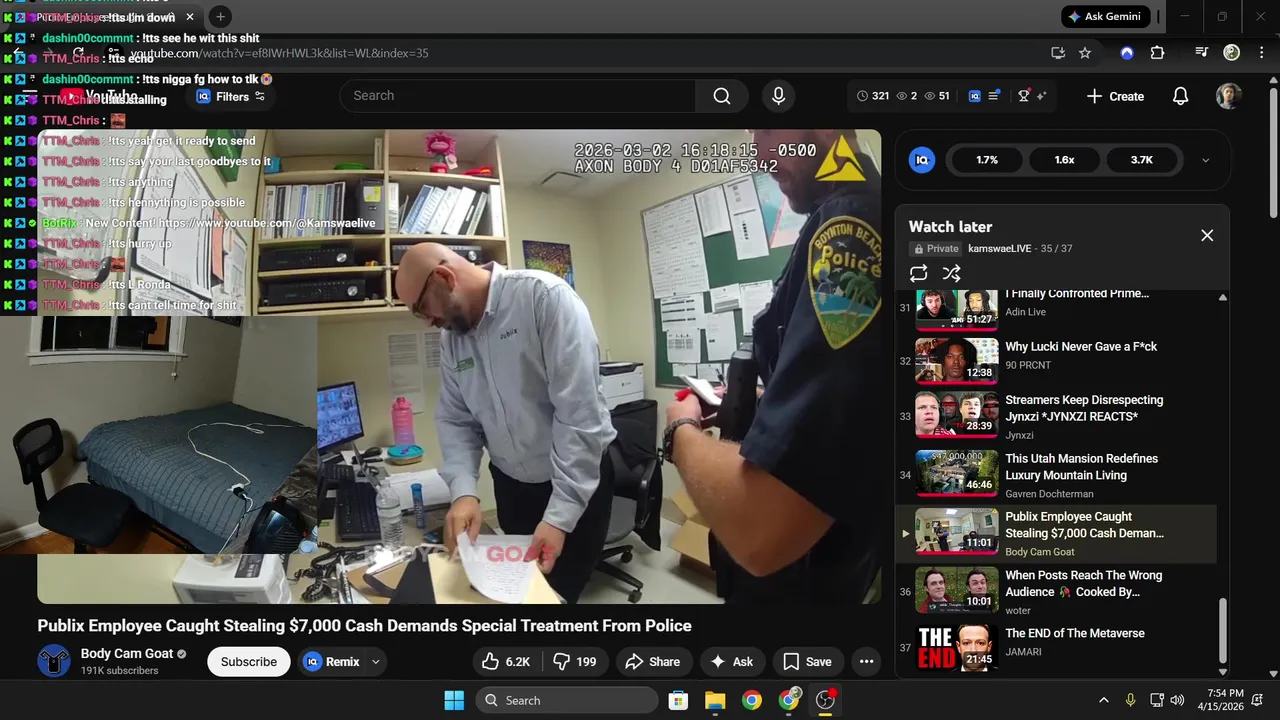Expand the vidIQ score panel chevron
Image resolution: width=1280 pixels, height=720 pixels.
1205,160
